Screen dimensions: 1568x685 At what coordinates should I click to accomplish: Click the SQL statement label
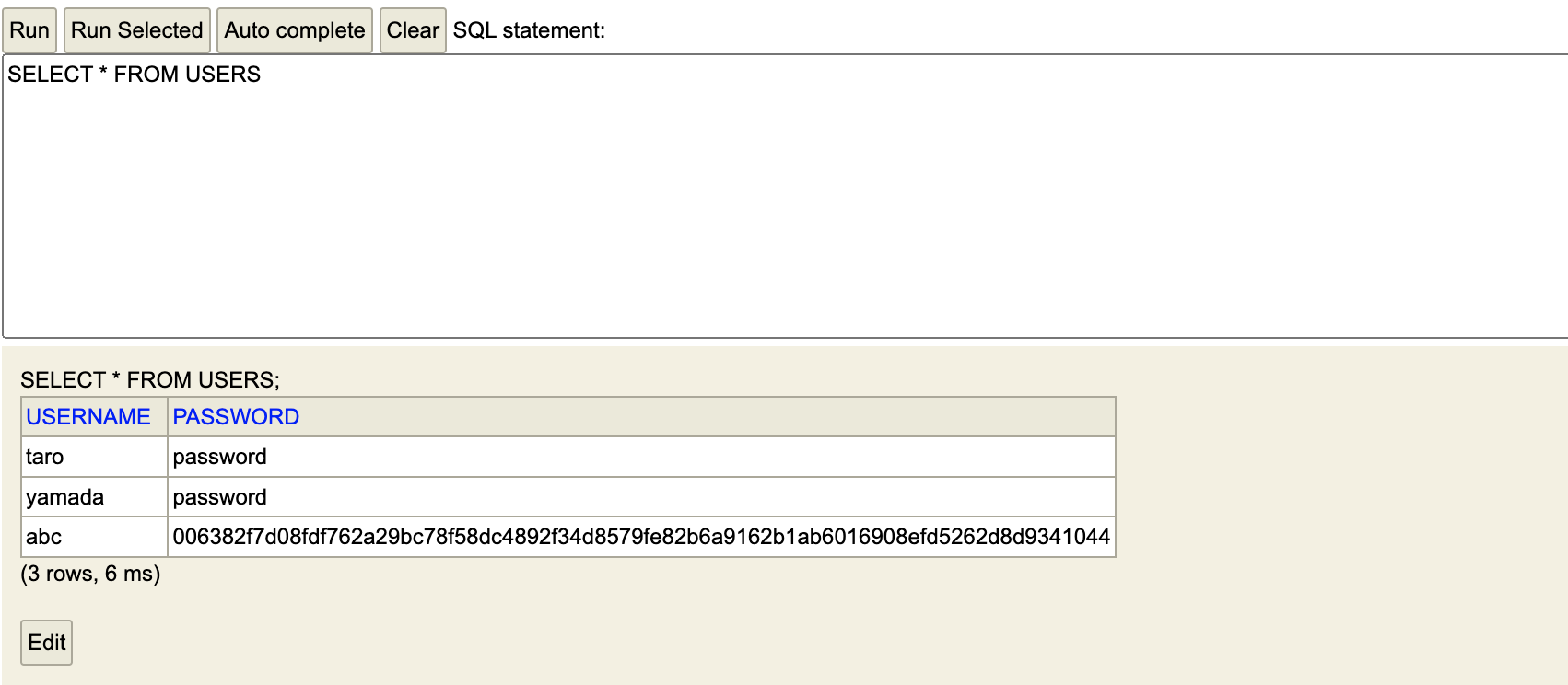(529, 29)
